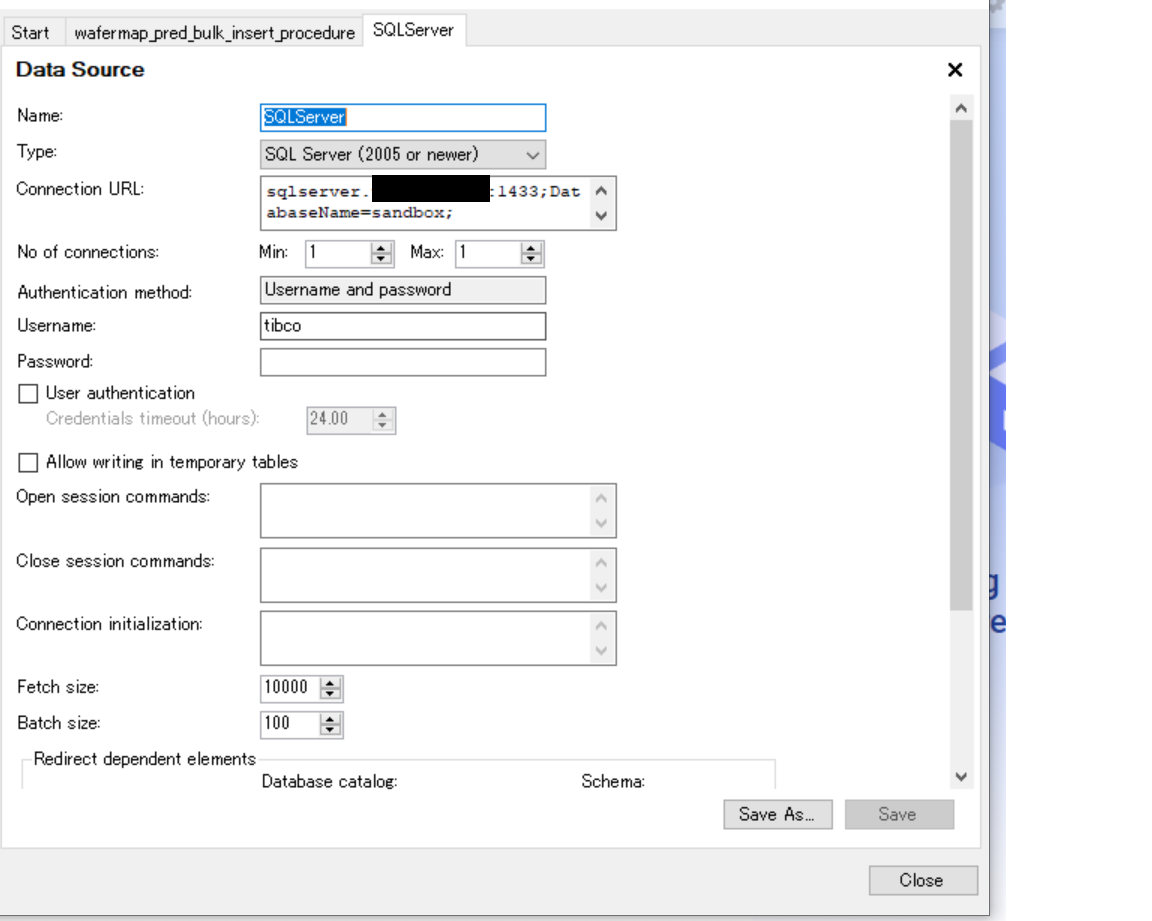The width and height of the screenshot is (1152, 921).
Task: Click the Save As... button
Action: coord(777,815)
